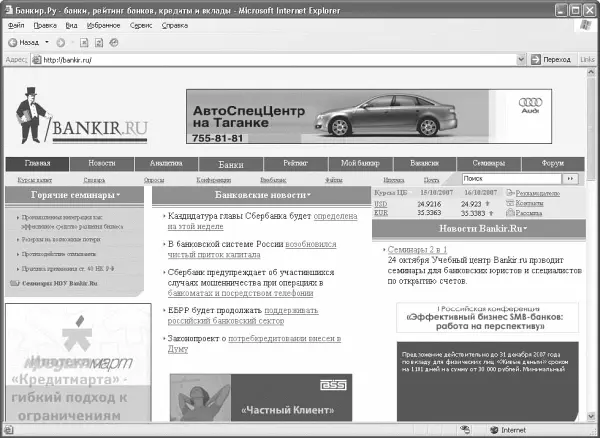Image resolution: width=600 pixels, height=438 pixels.
Task: Click the Links toolbar label
Action: tap(587, 60)
